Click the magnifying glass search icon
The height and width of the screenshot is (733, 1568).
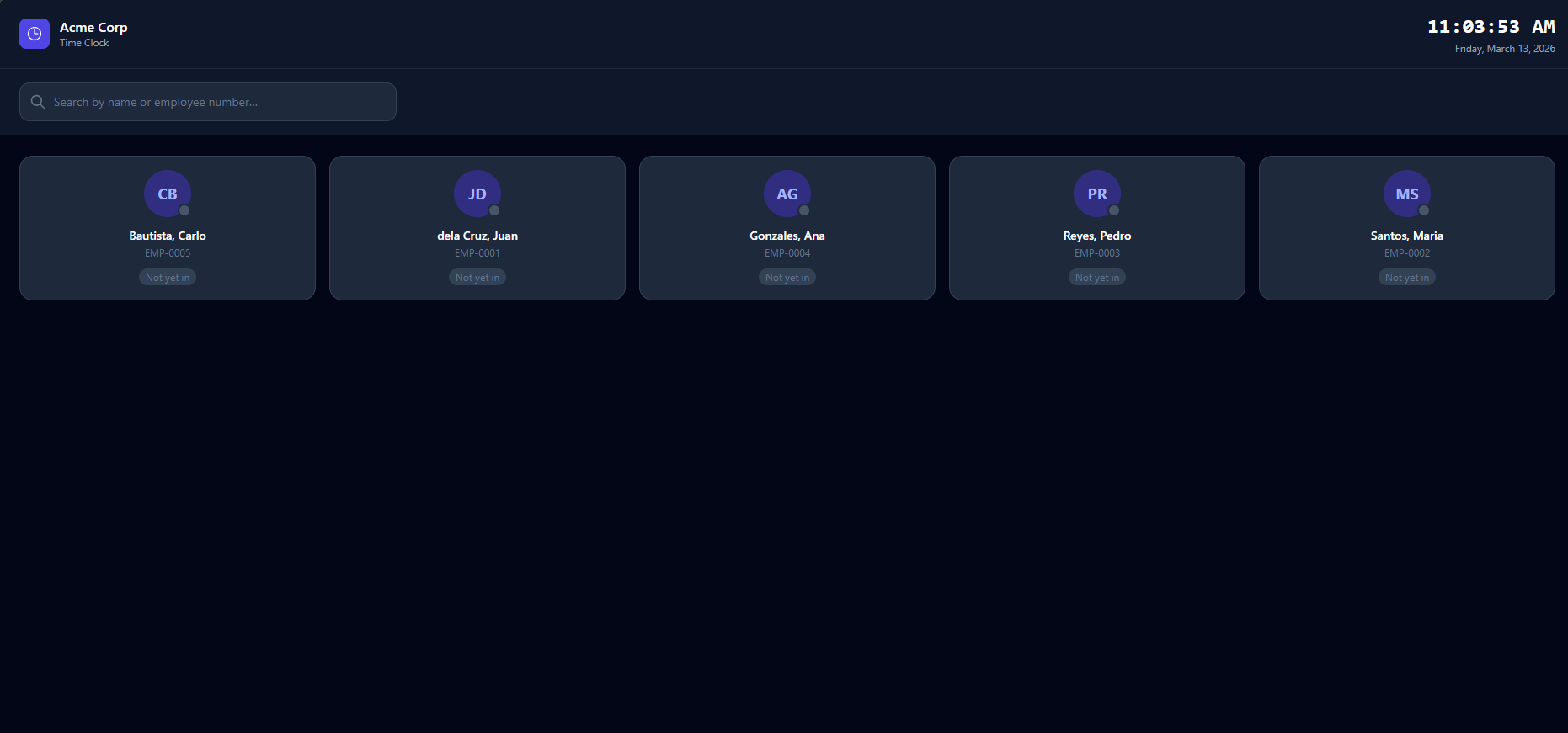[38, 102]
